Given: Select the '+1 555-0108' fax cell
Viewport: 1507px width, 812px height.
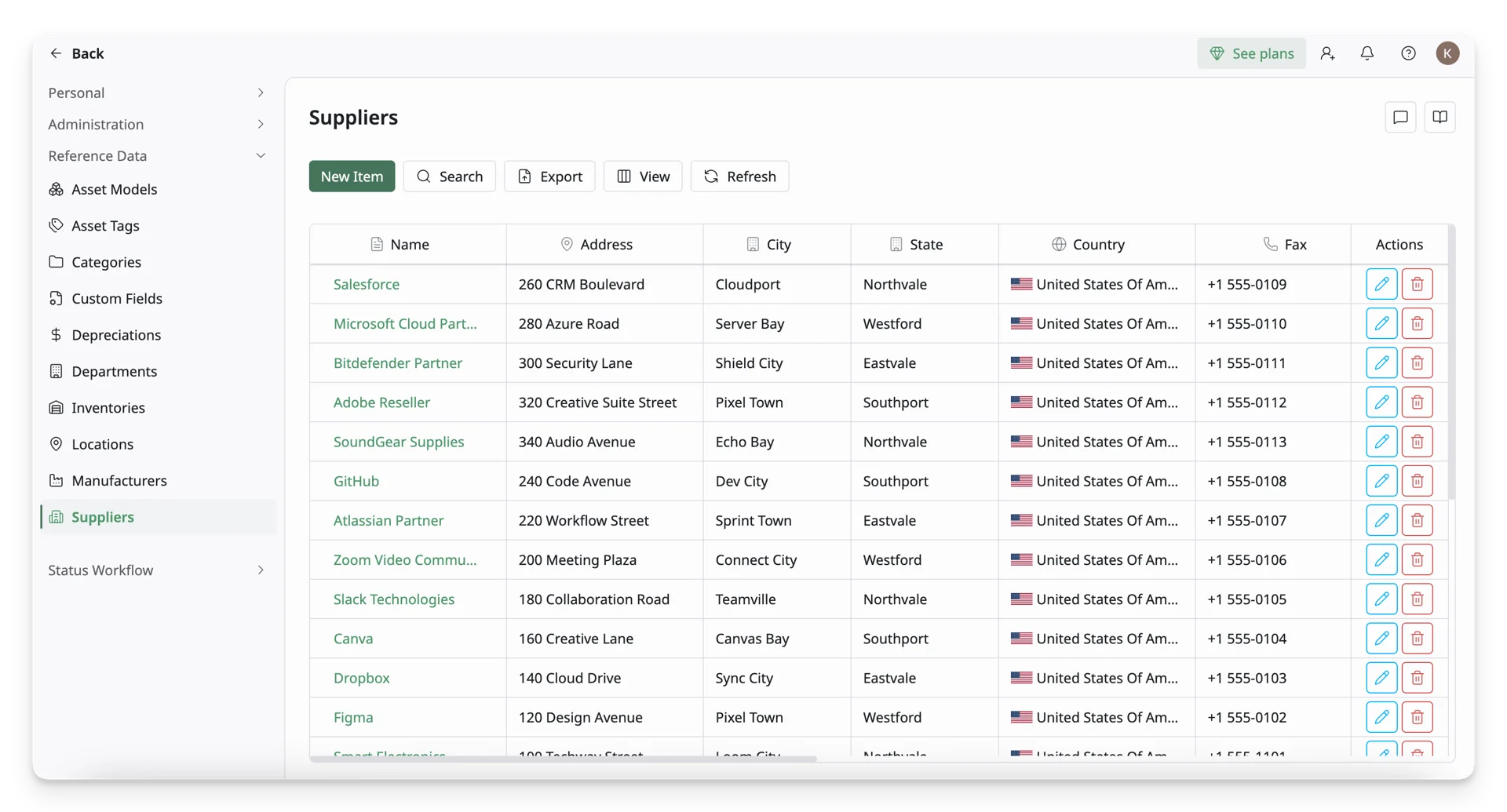Looking at the screenshot, I should 1273,481.
